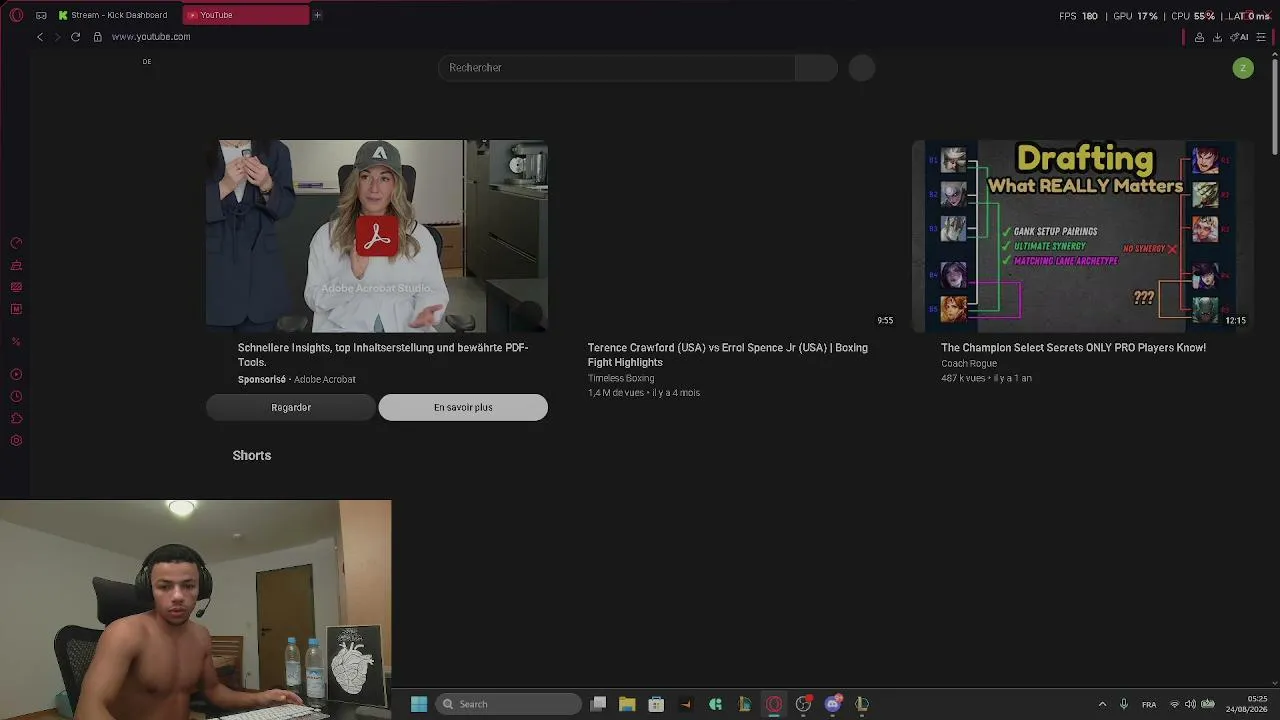Open a new tab with plus button
This screenshot has width=1280, height=720.
pyautogui.click(x=317, y=15)
